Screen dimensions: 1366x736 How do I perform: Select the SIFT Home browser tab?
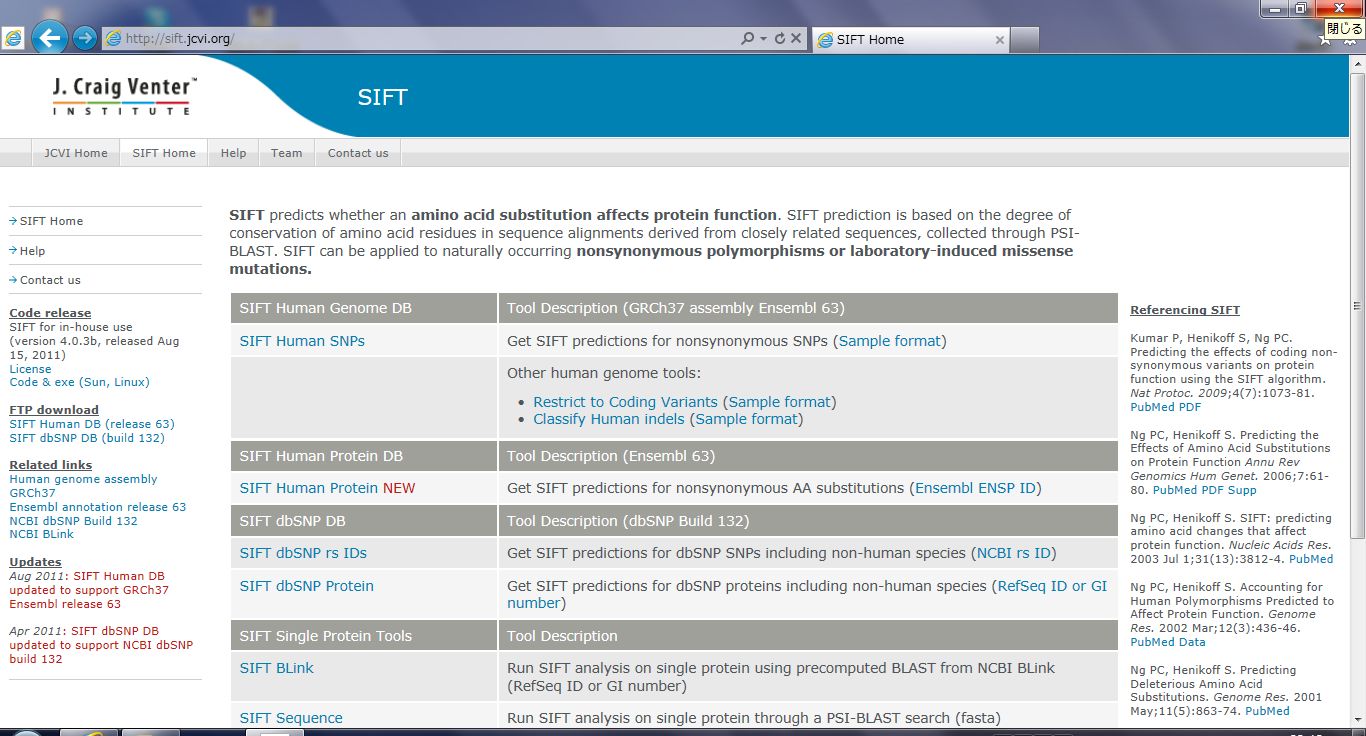[x=911, y=40]
